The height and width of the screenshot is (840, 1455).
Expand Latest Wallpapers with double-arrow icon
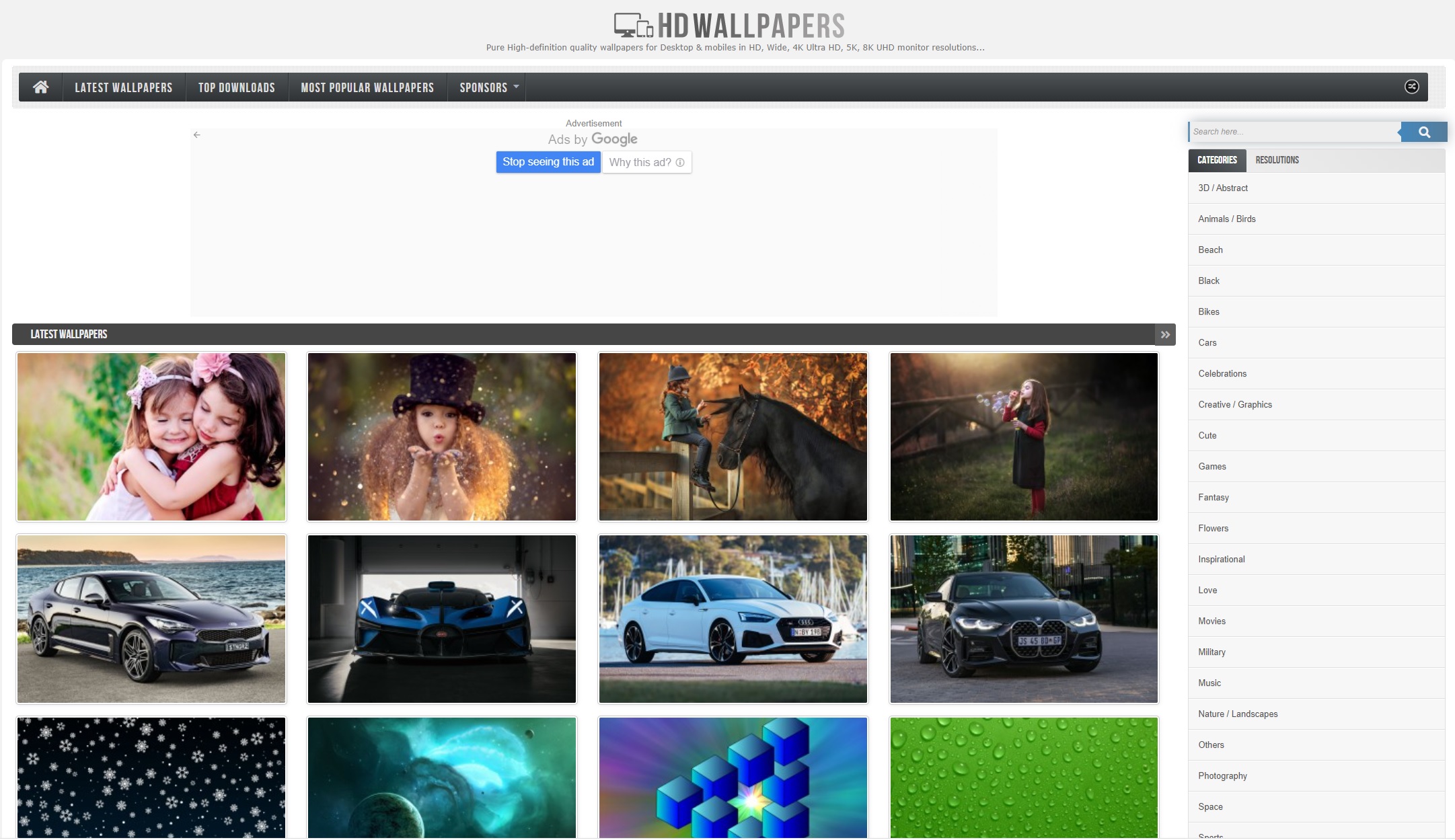pyautogui.click(x=1165, y=335)
